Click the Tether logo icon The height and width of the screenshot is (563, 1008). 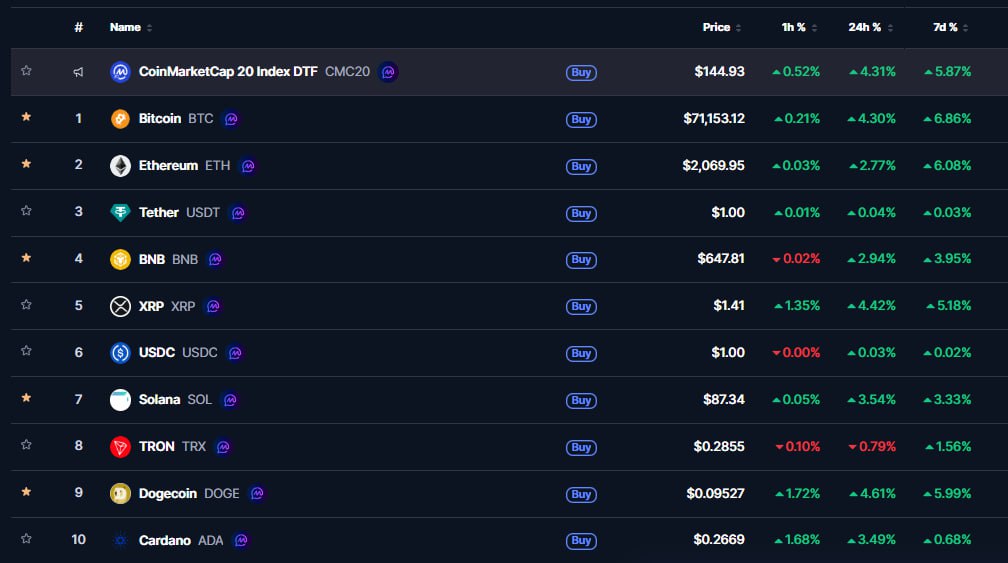coord(120,213)
